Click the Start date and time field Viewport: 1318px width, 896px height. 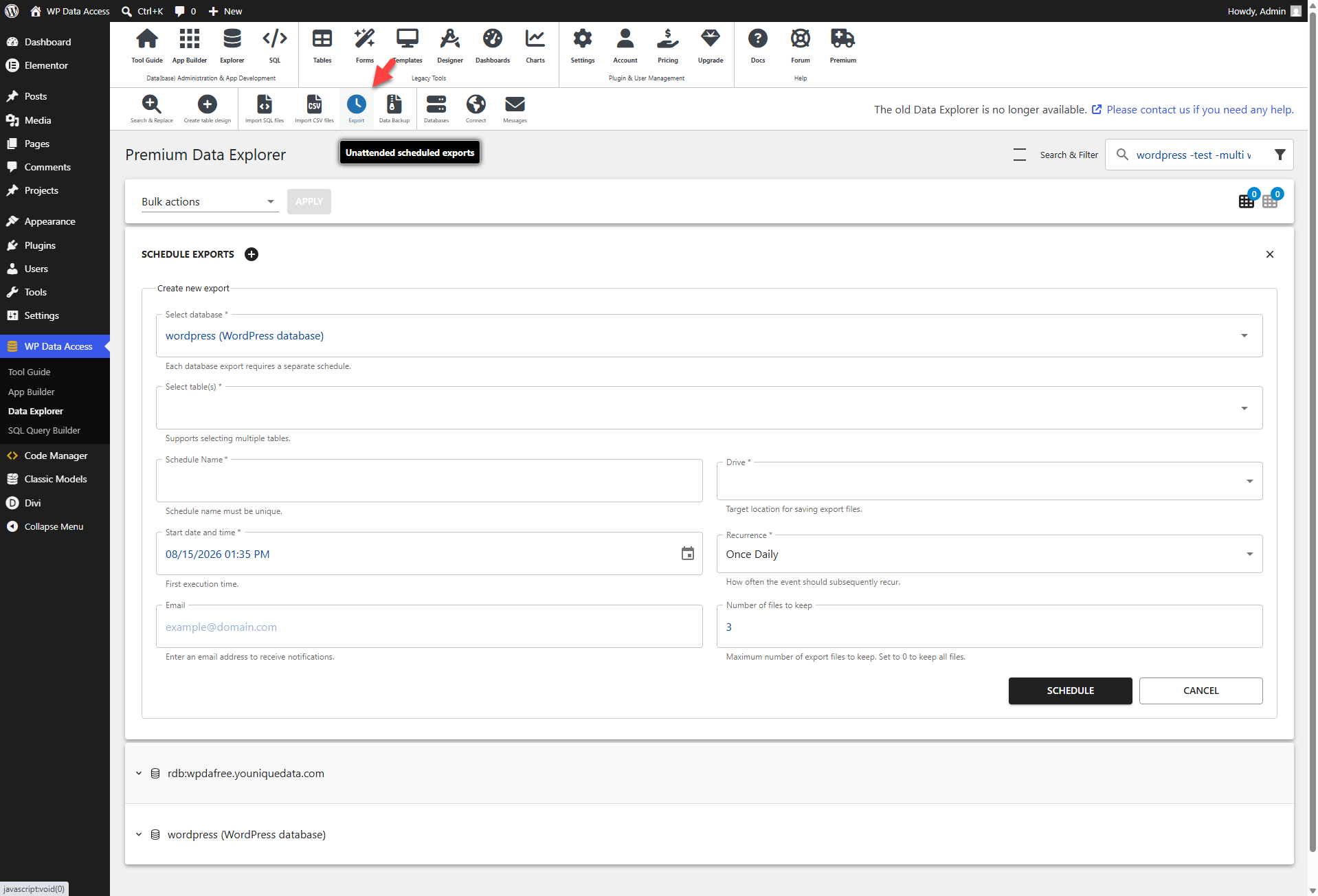[429, 554]
